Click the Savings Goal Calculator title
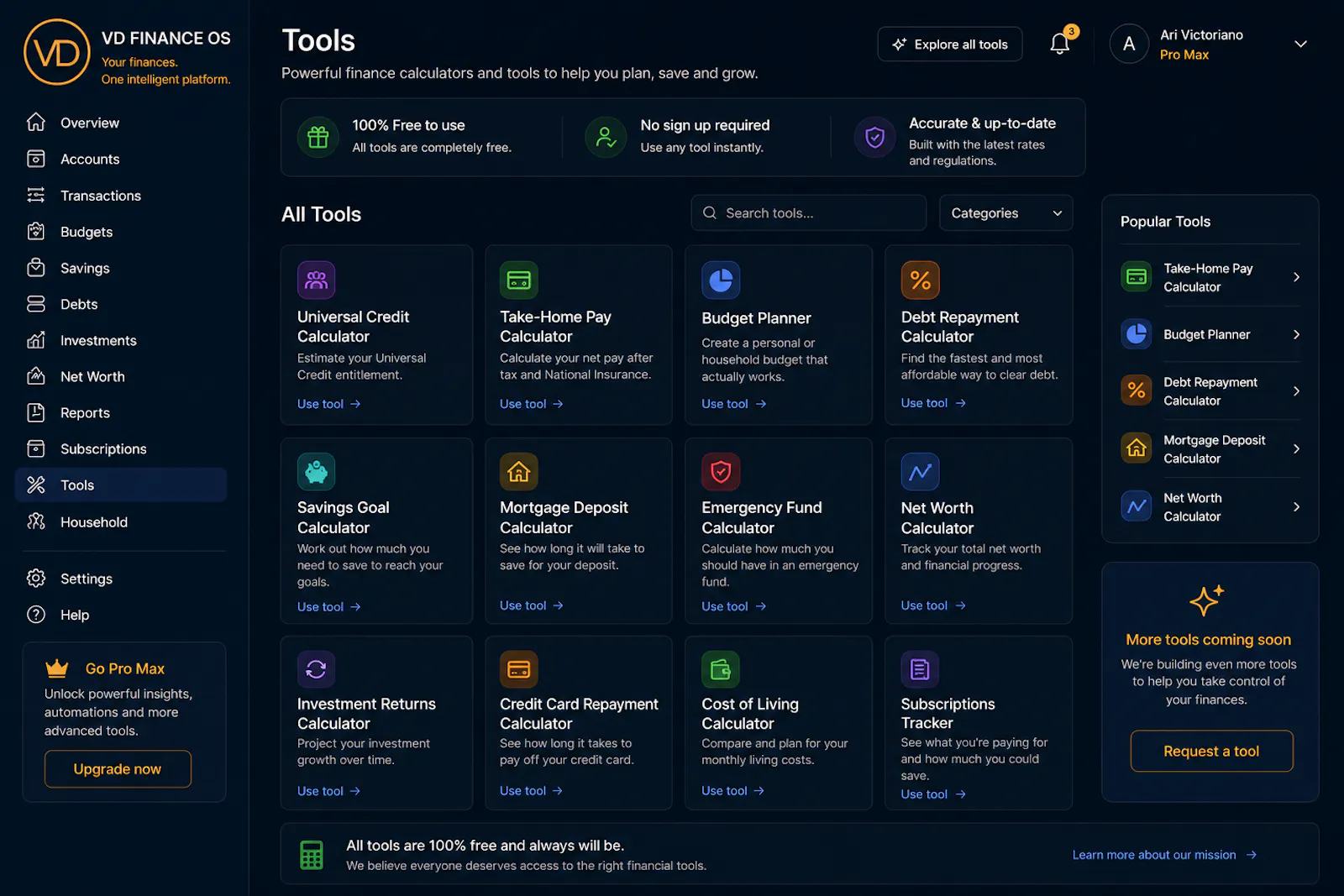 pos(343,517)
